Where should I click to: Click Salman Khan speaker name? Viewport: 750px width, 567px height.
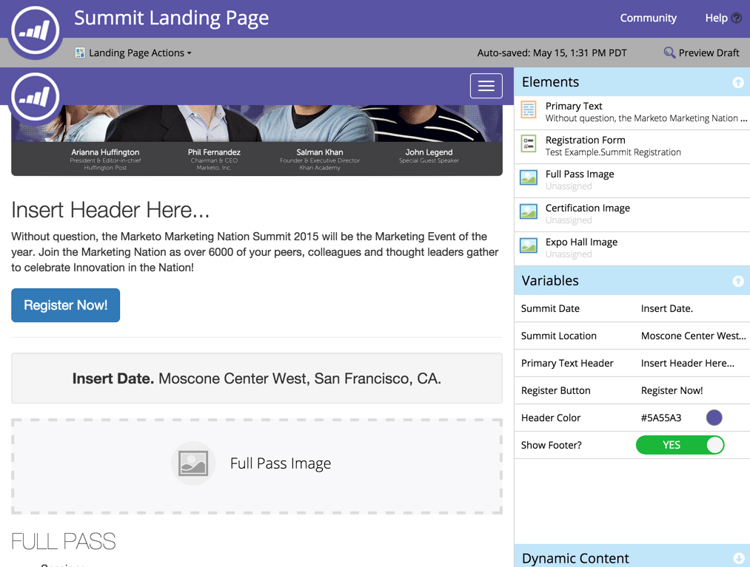[320, 152]
